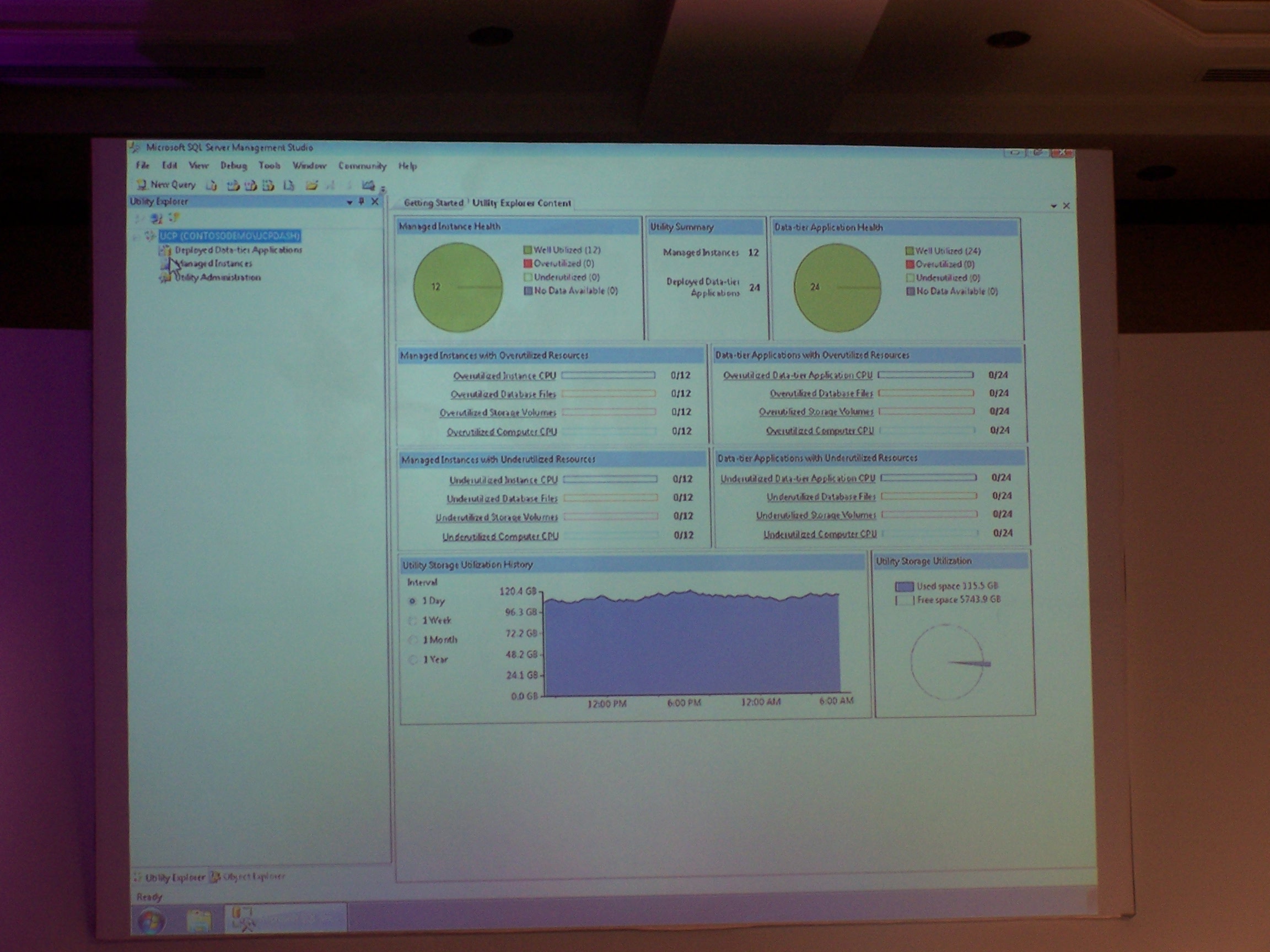
Task: Select the 1 Day interval radio button
Action: pyautogui.click(x=412, y=601)
